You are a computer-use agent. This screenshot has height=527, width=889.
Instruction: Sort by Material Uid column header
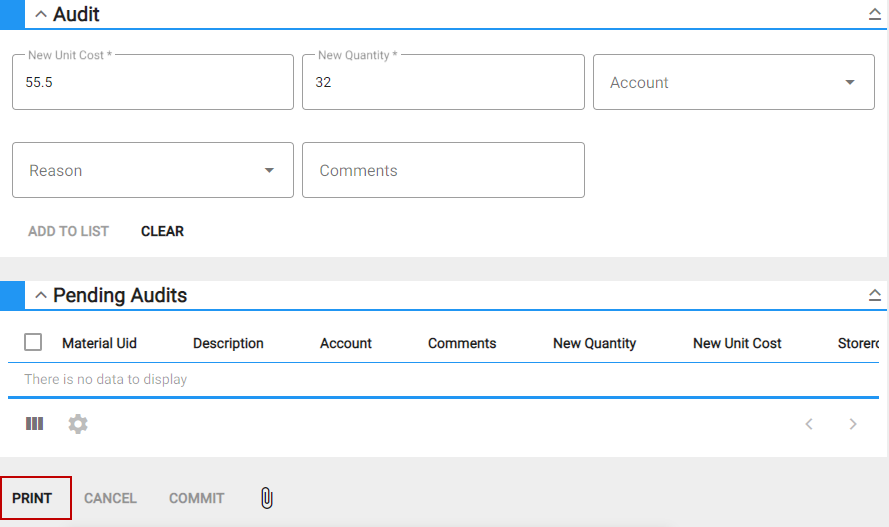[99, 343]
